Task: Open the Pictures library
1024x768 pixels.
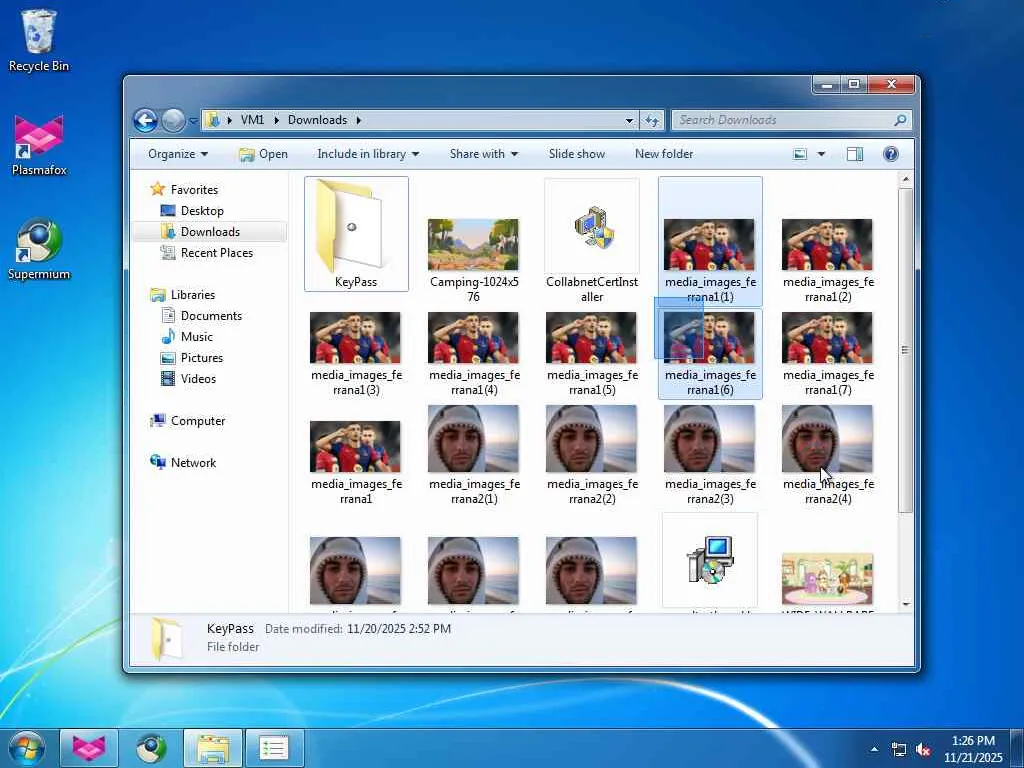Action: point(202,357)
